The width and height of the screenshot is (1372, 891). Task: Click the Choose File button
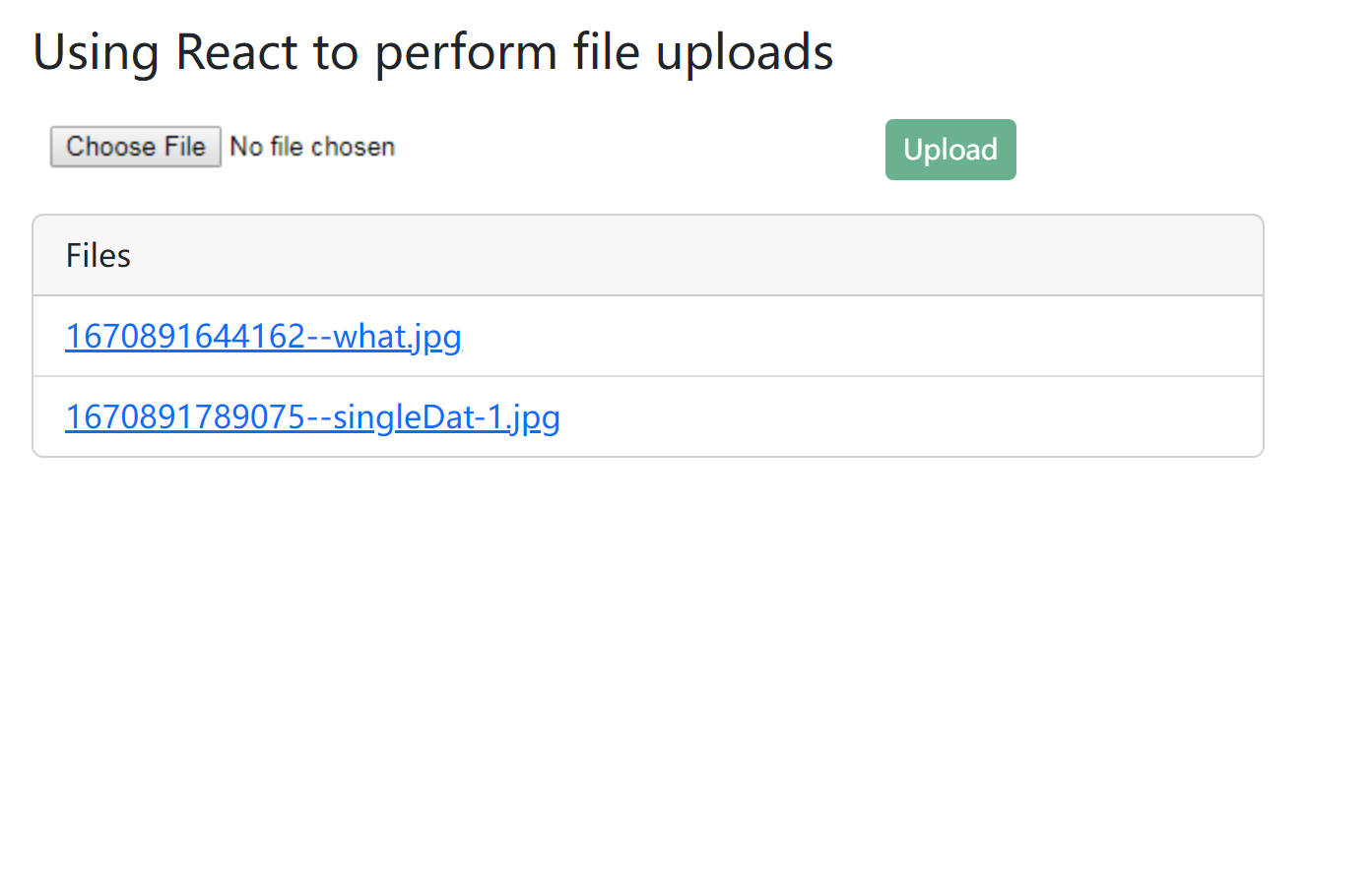point(136,147)
